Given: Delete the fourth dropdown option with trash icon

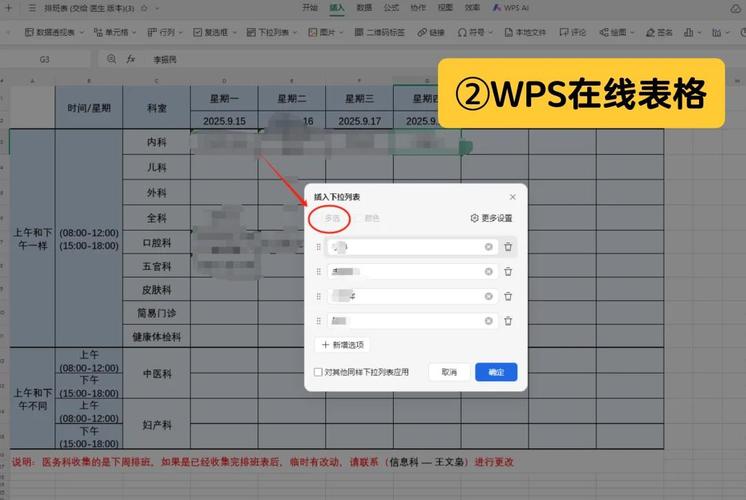Looking at the screenshot, I should coord(508,321).
